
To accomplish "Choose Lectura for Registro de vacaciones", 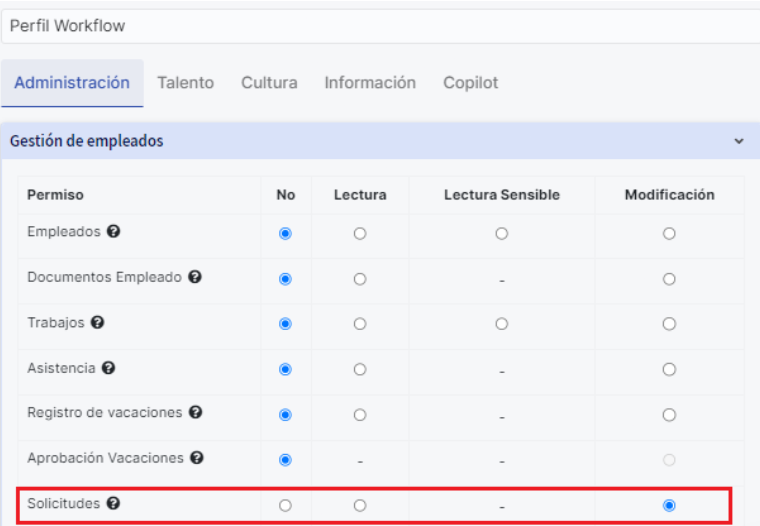I will click(360, 415).
